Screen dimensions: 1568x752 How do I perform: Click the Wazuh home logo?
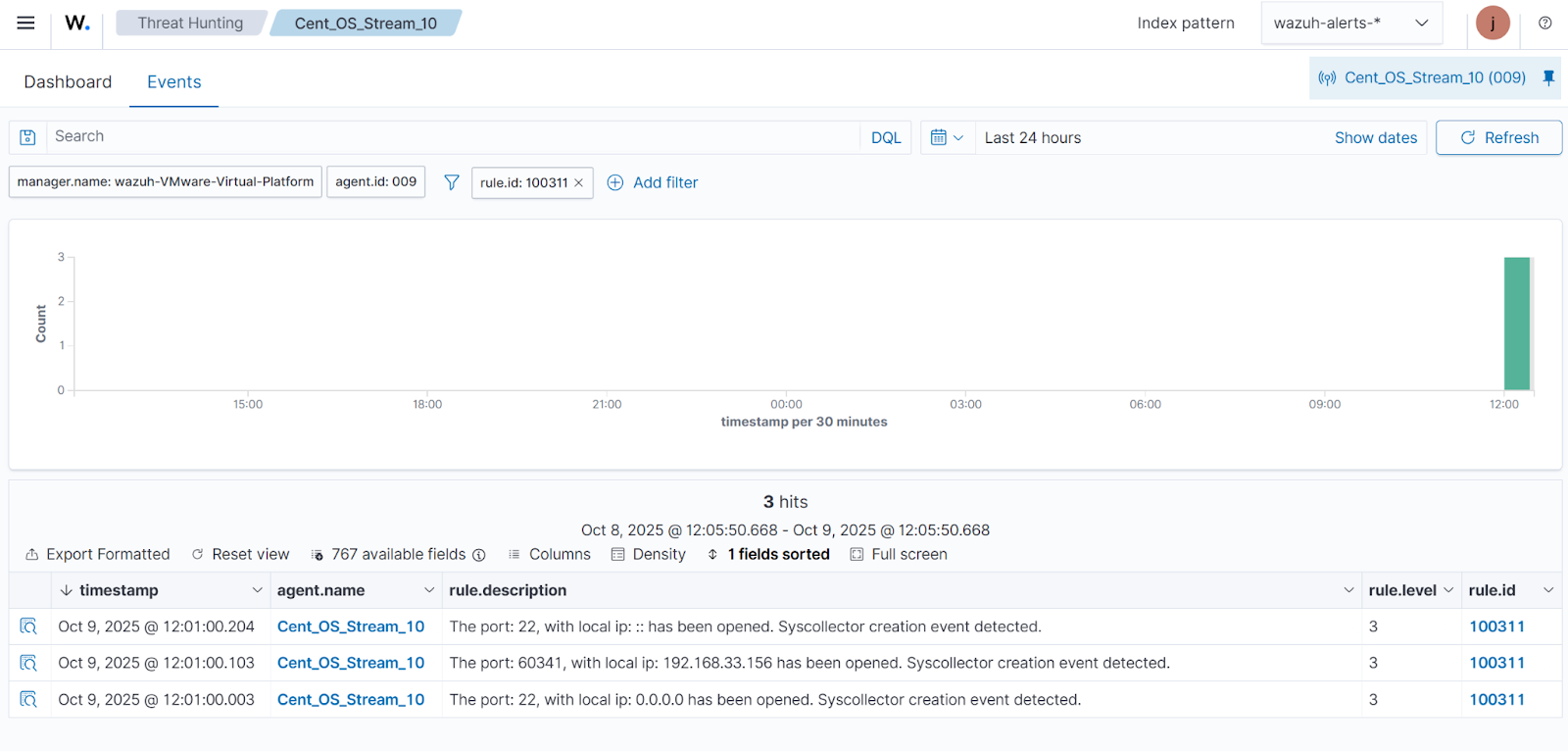(77, 24)
